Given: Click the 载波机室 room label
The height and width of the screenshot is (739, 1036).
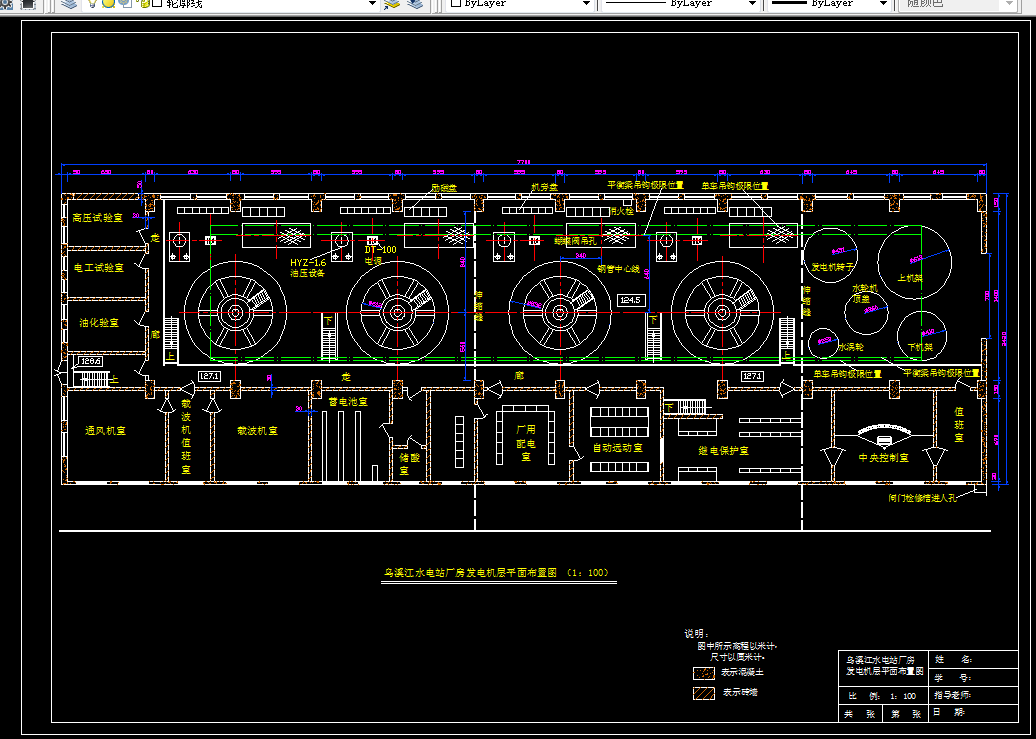Looking at the screenshot, I should (x=258, y=431).
